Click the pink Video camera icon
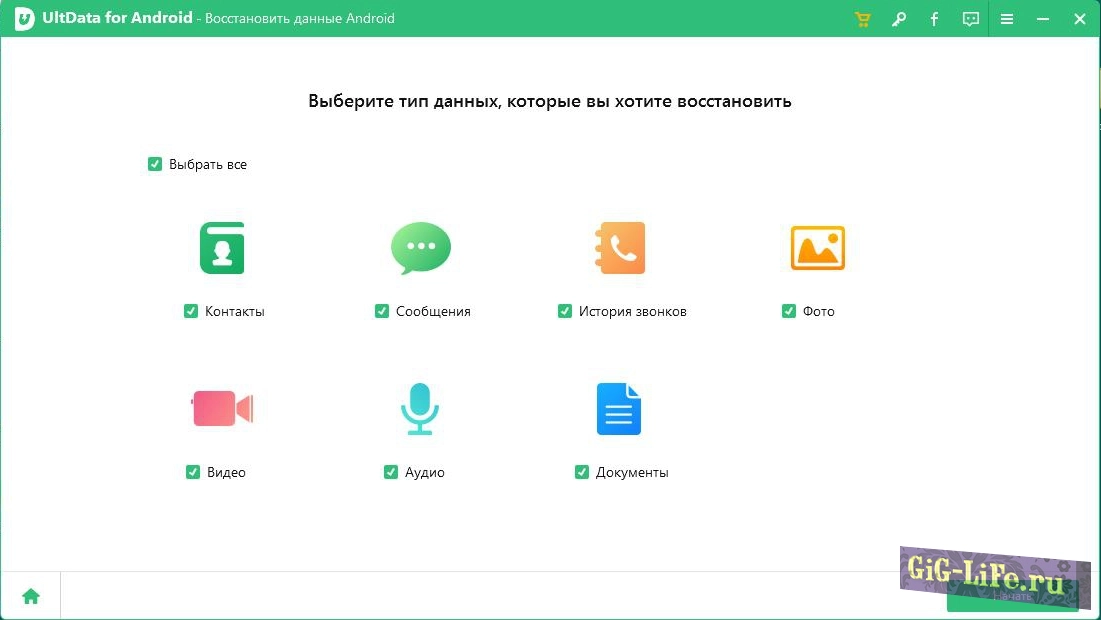Viewport: 1101px width, 620px height. (x=222, y=409)
